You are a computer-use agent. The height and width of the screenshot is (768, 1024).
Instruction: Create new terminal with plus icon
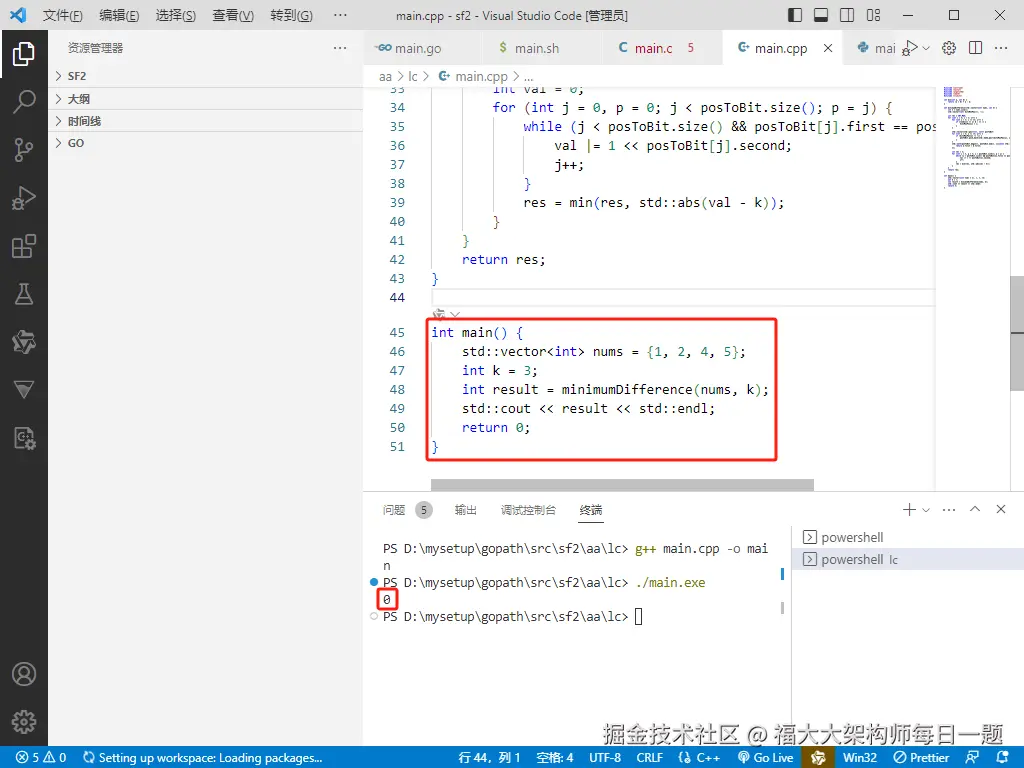pyautogui.click(x=908, y=509)
